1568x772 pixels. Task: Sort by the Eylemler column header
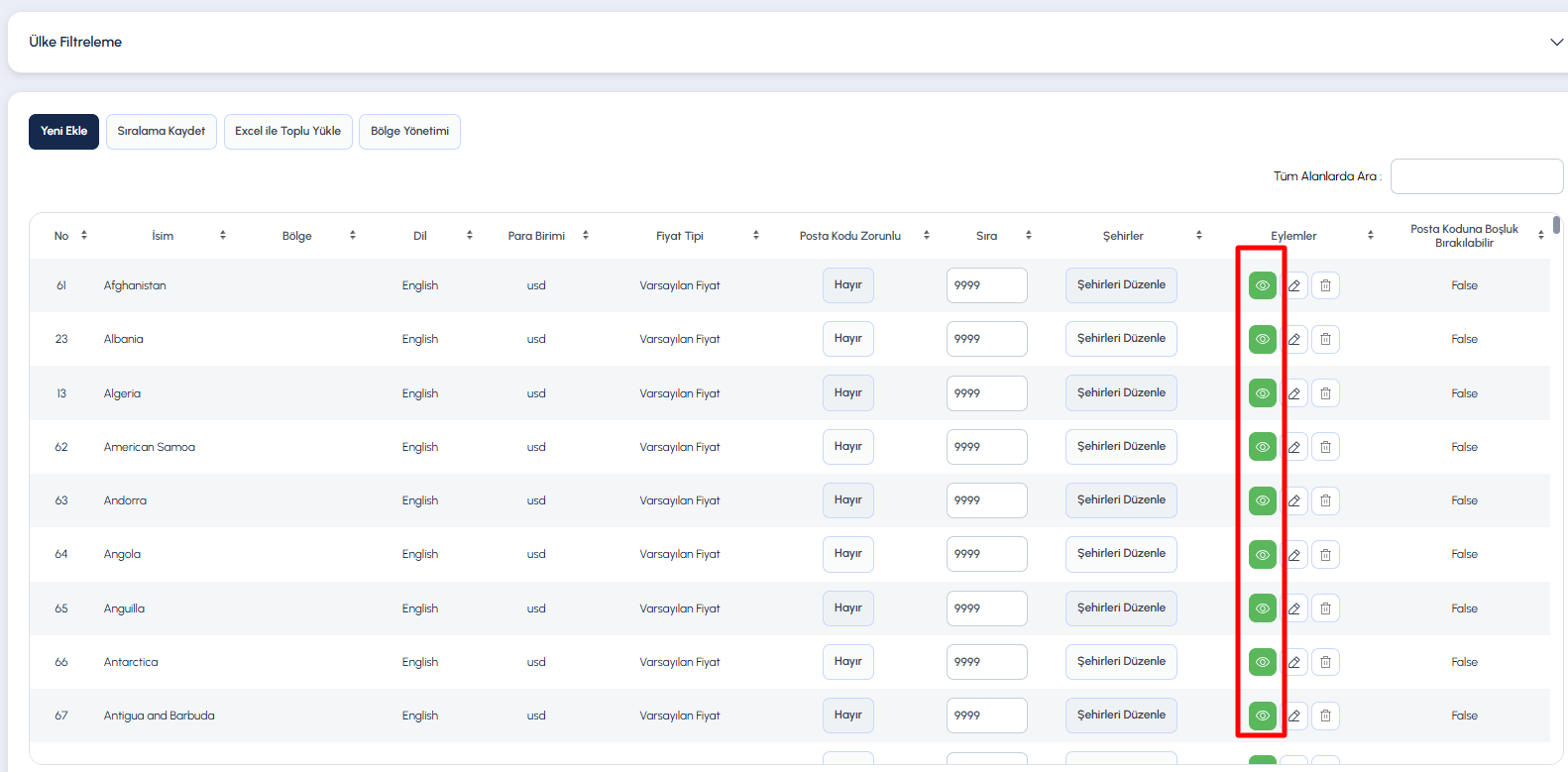tap(1371, 236)
